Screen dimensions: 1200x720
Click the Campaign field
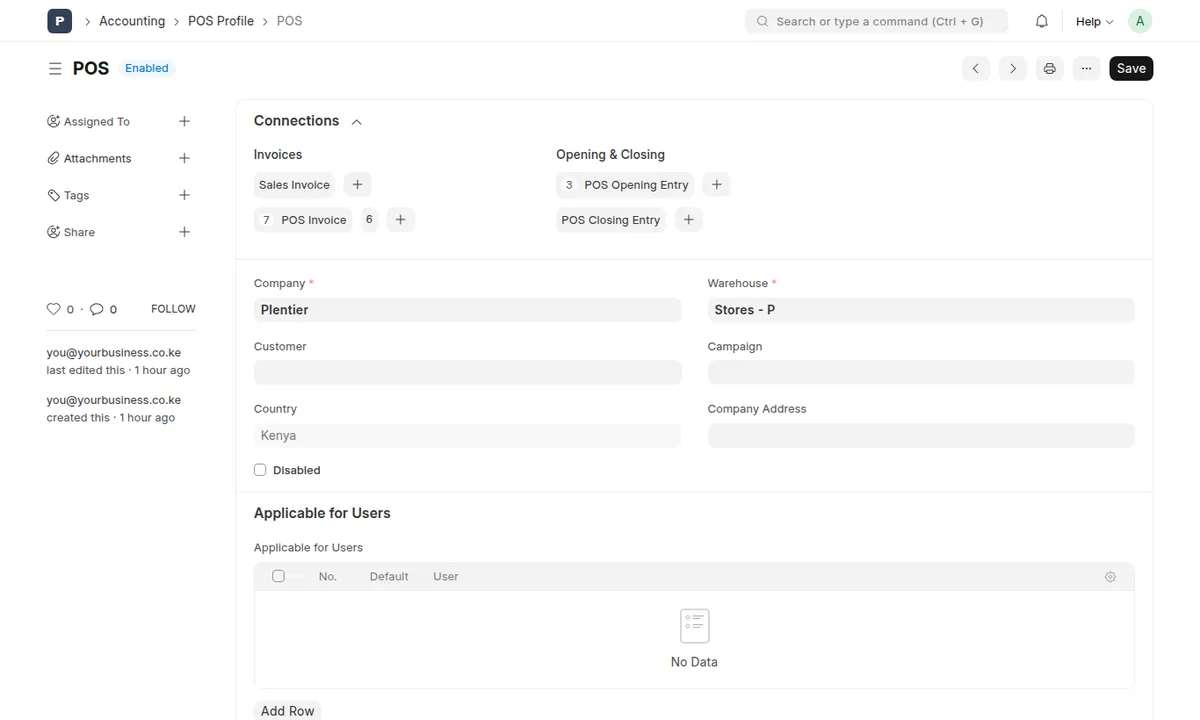921,372
